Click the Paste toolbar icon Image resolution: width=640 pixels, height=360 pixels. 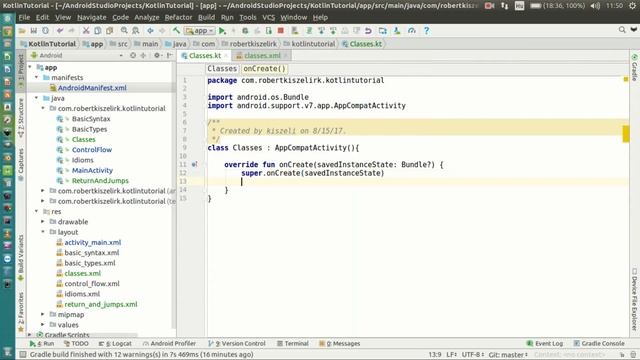pyautogui.click(x=109, y=31)
